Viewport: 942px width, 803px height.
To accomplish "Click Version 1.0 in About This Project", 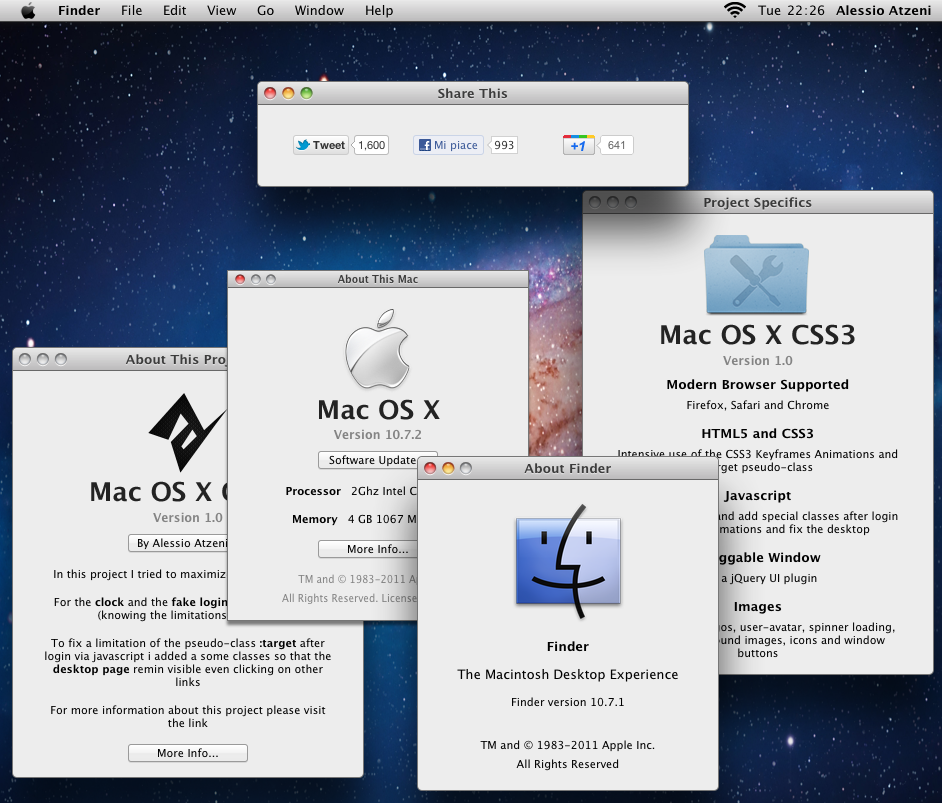I will coord(187,518).
